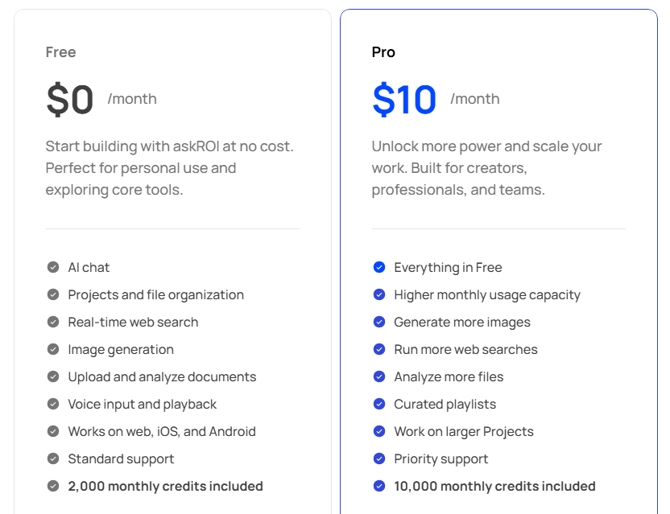
Task: Click the checkmark beside Image generation
Action: tap(53, 350)
